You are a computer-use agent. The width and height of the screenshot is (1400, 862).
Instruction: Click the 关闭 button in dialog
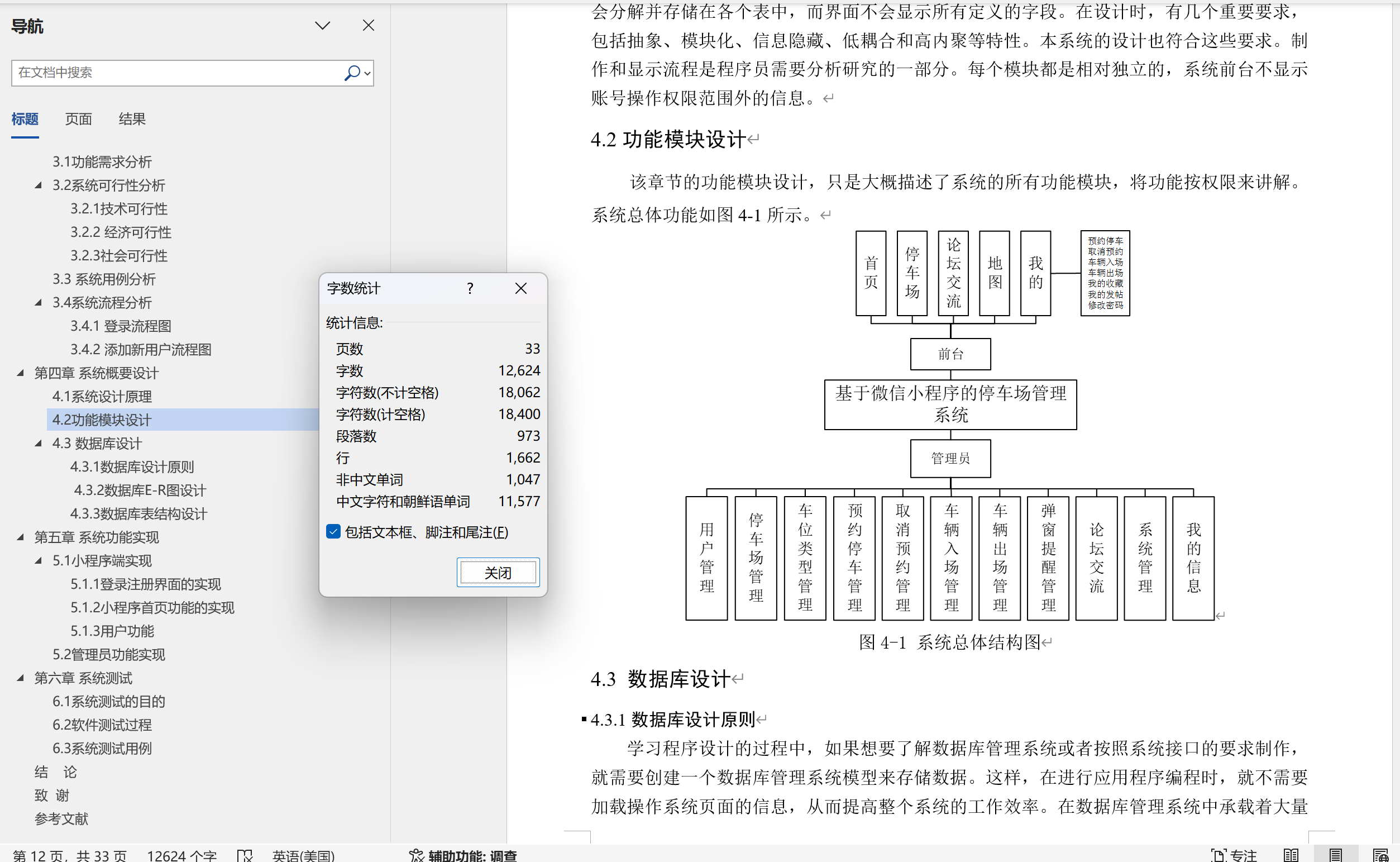coord(498,573)
